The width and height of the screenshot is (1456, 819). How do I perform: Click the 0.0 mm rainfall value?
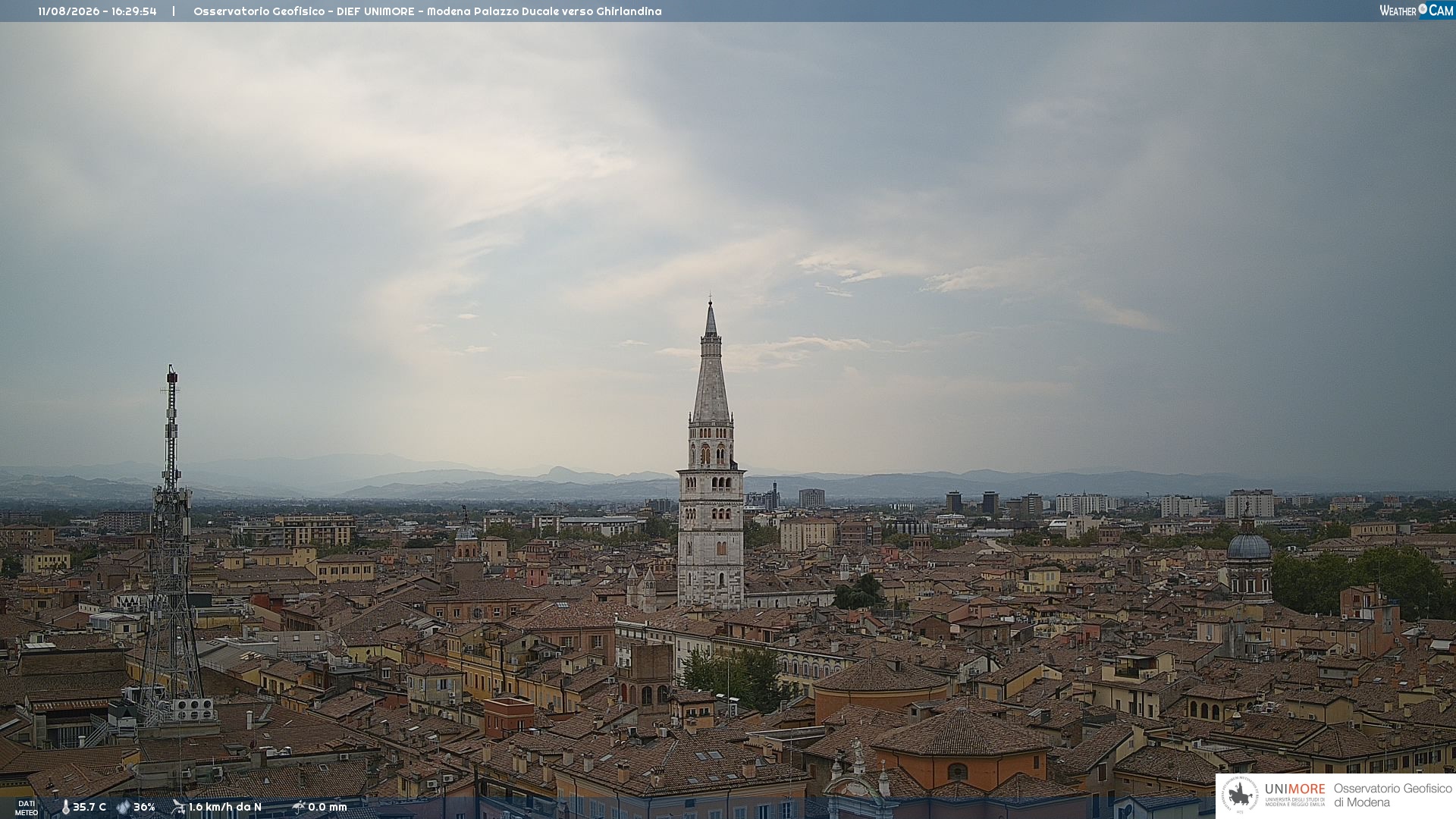(x=328, y=808)
